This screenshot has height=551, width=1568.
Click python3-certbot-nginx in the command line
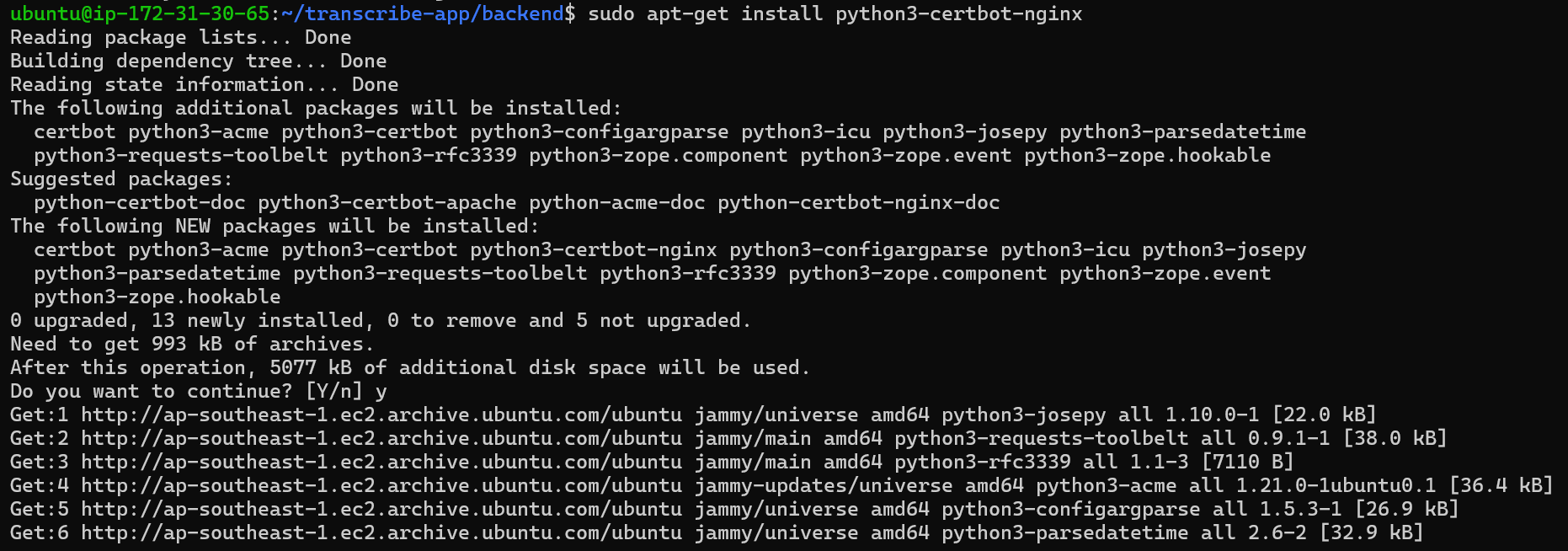pyautogui.click(x=959, y=13)
